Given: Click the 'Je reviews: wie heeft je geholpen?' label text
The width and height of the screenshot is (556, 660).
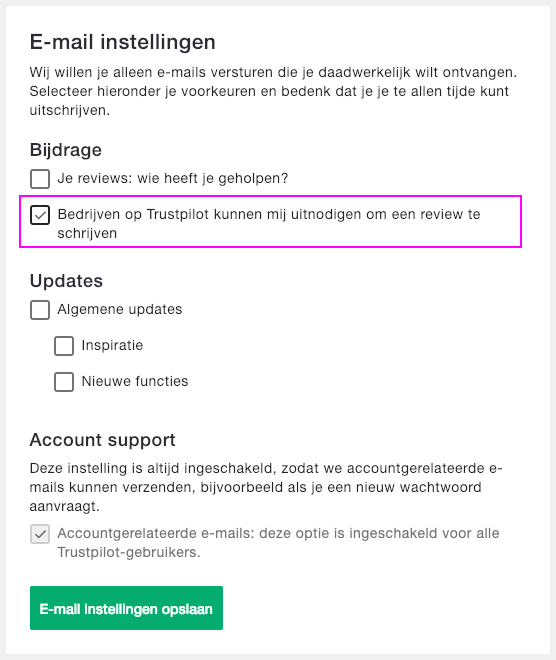Looking at the screenshot, I should (x=173, y=178).
